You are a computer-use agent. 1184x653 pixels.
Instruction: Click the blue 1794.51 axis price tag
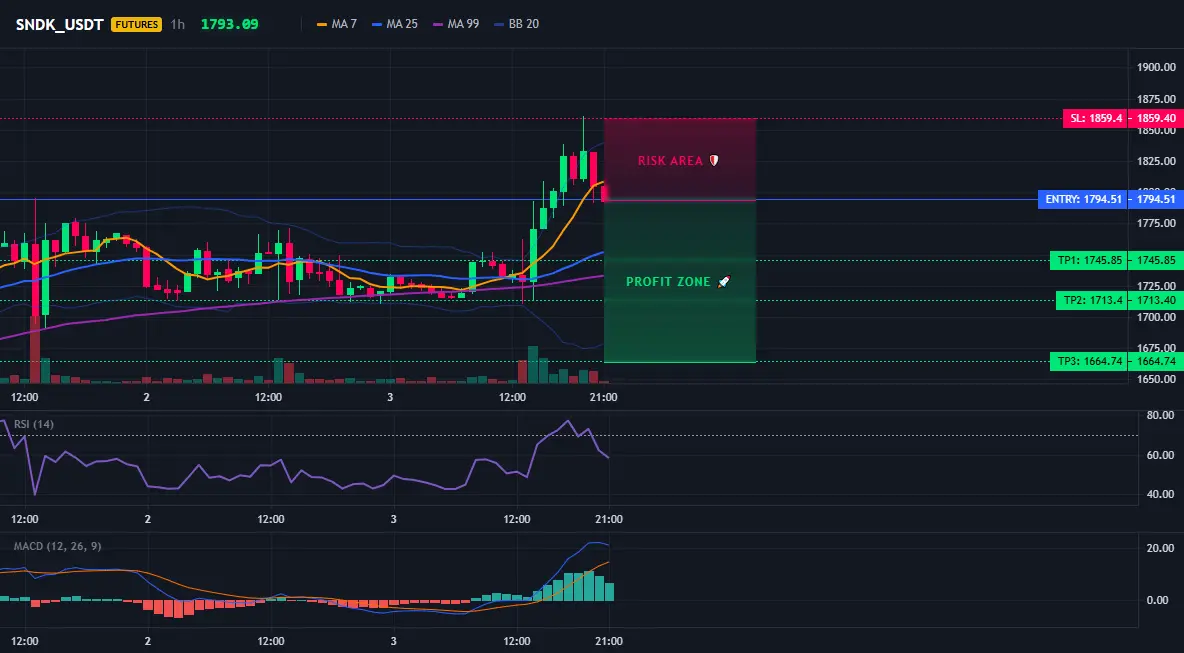pyautogui.click(x=1157, y=200)
